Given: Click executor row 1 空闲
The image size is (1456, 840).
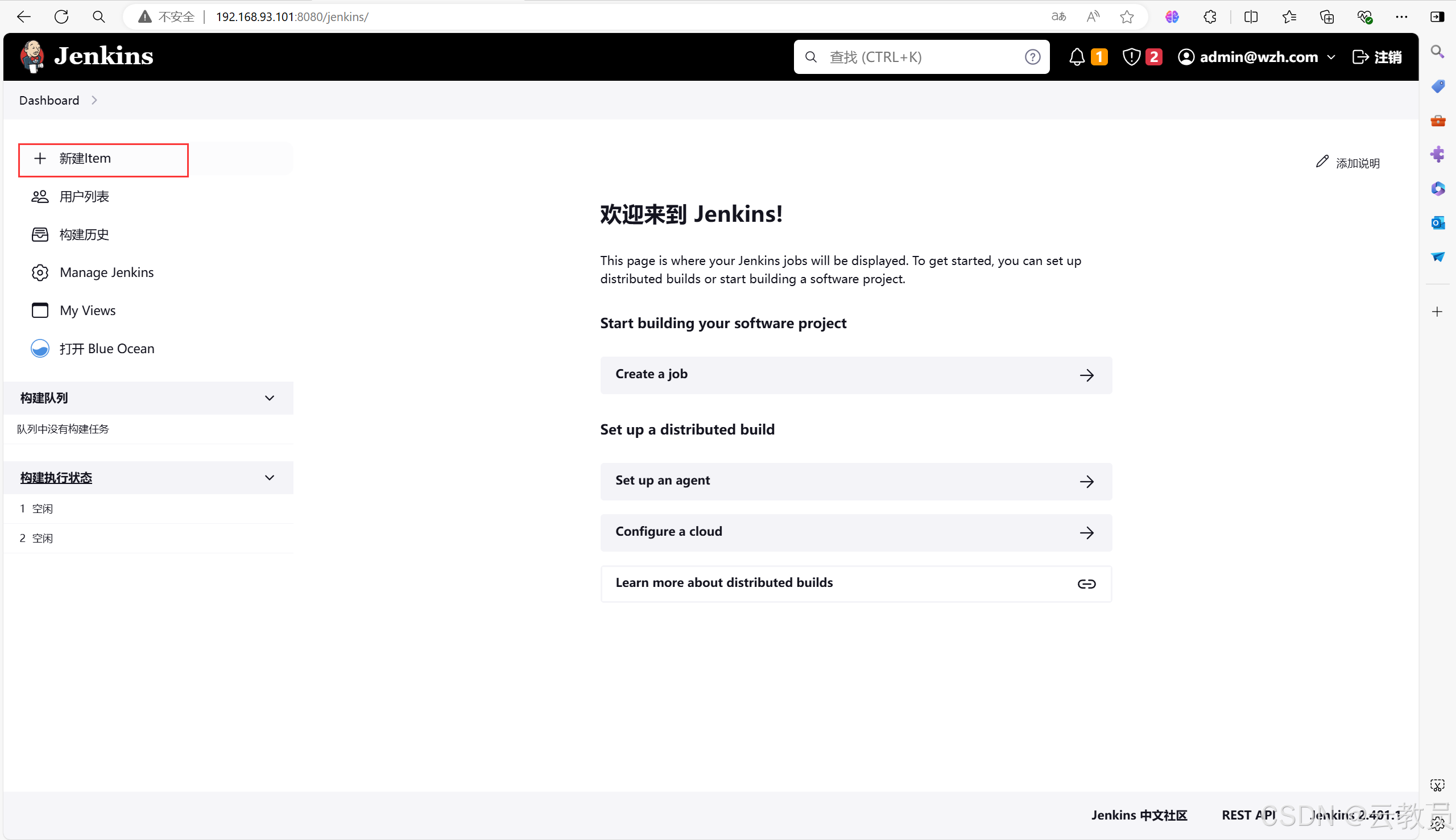Looking at the screenshot, I should tap(148, 509).
